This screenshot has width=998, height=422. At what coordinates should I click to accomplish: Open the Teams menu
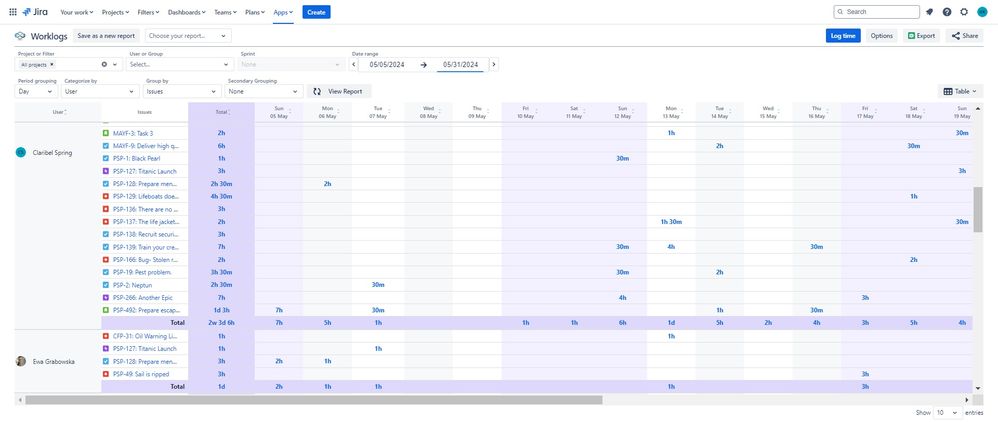pyautogui.click(x=225, y=12)
